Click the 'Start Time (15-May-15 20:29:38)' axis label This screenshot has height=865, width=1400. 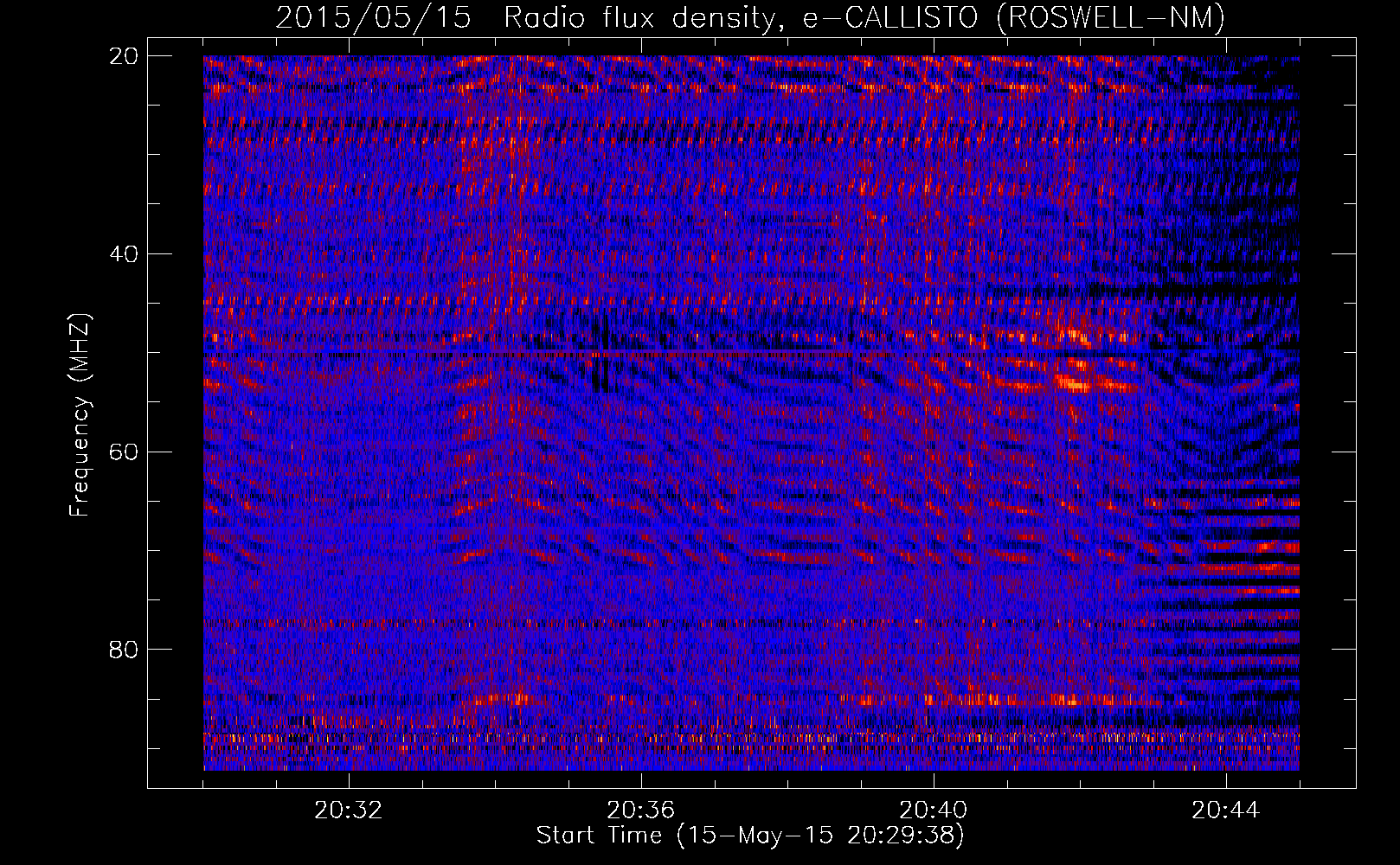[750, 836]
